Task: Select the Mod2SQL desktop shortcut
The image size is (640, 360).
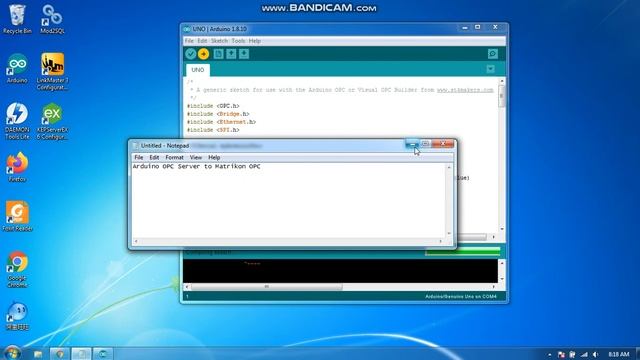Action: (x=52, y=19)
